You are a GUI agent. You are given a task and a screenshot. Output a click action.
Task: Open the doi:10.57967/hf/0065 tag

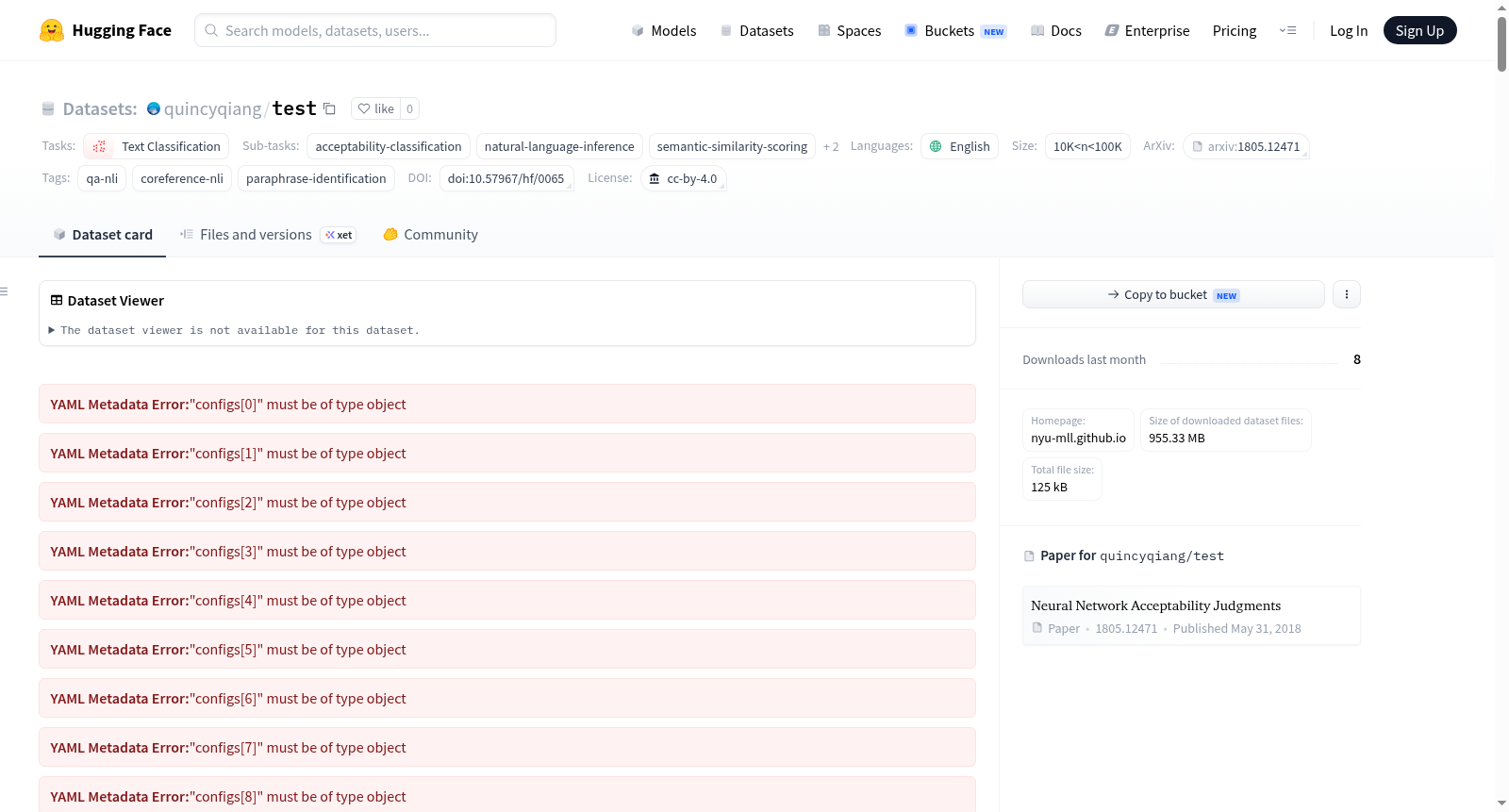pos(506,178)
